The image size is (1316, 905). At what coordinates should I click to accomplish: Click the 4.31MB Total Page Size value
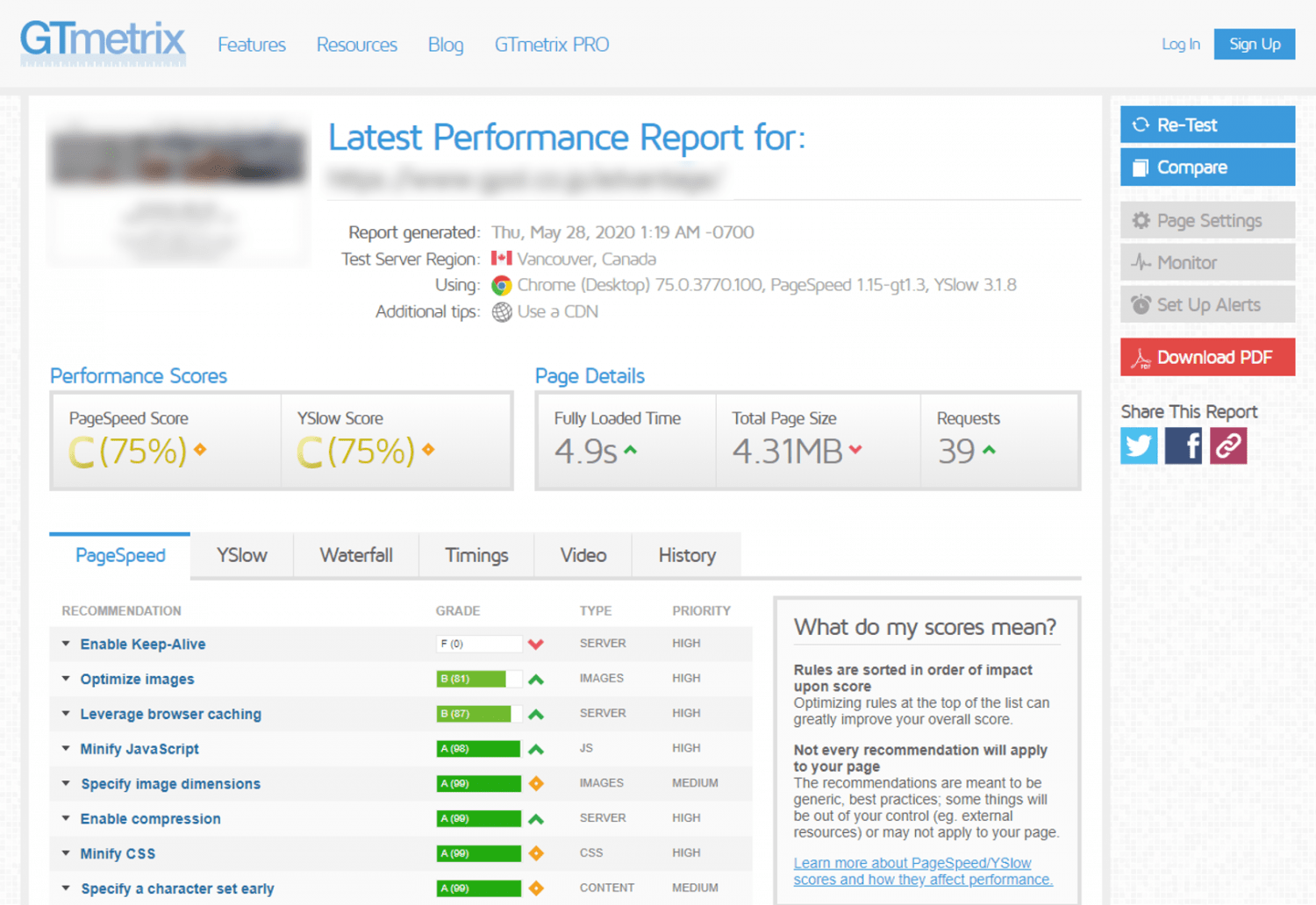click(x=787, y=451)
